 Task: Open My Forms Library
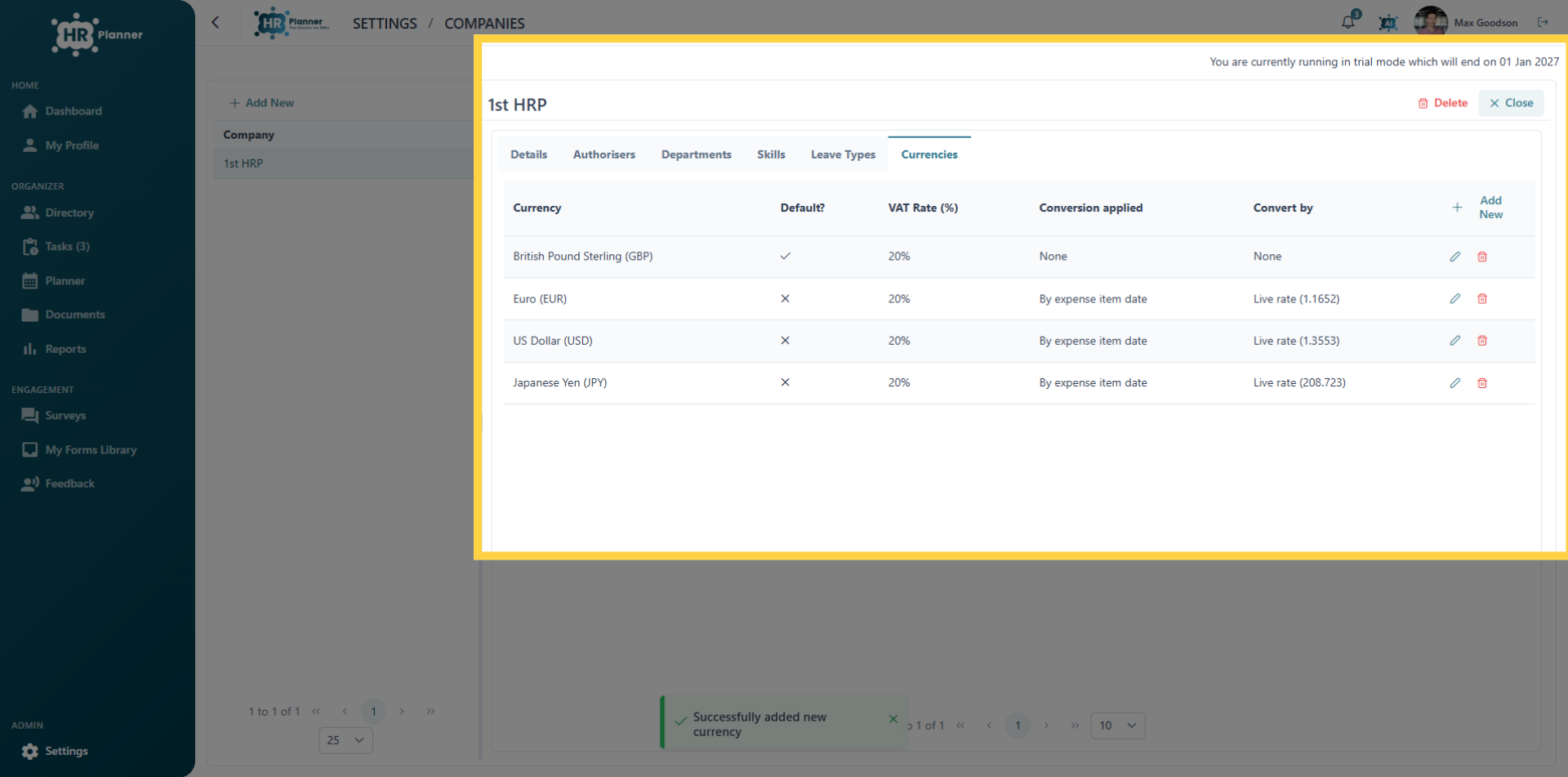coord(91,450)
